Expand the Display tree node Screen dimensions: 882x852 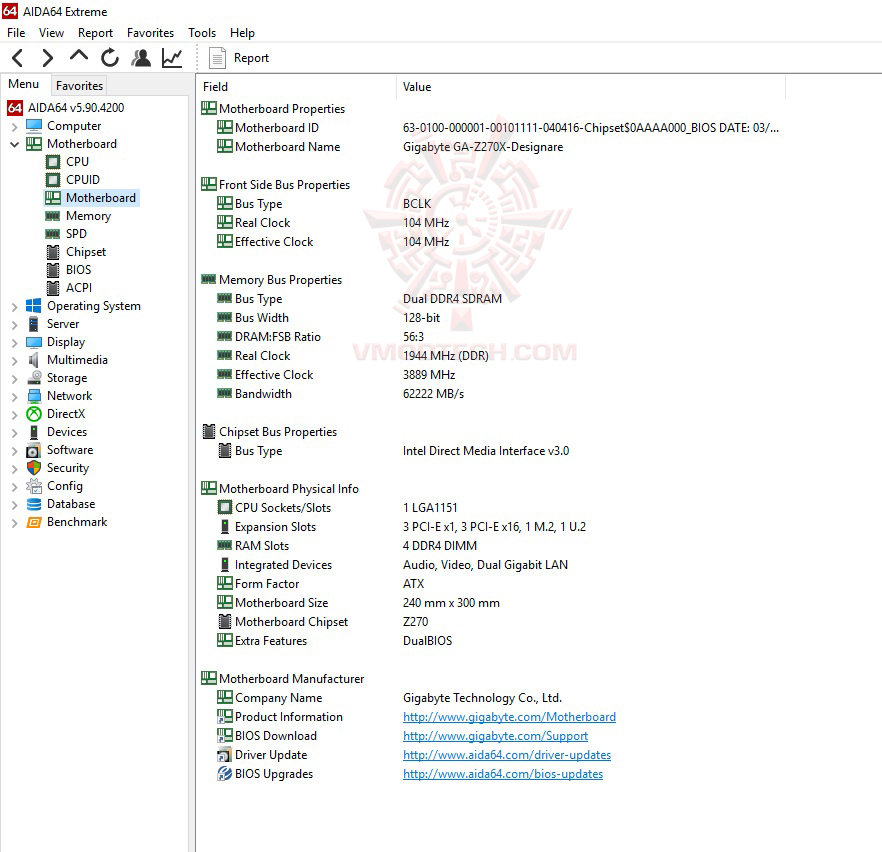[x=15, y=342]
